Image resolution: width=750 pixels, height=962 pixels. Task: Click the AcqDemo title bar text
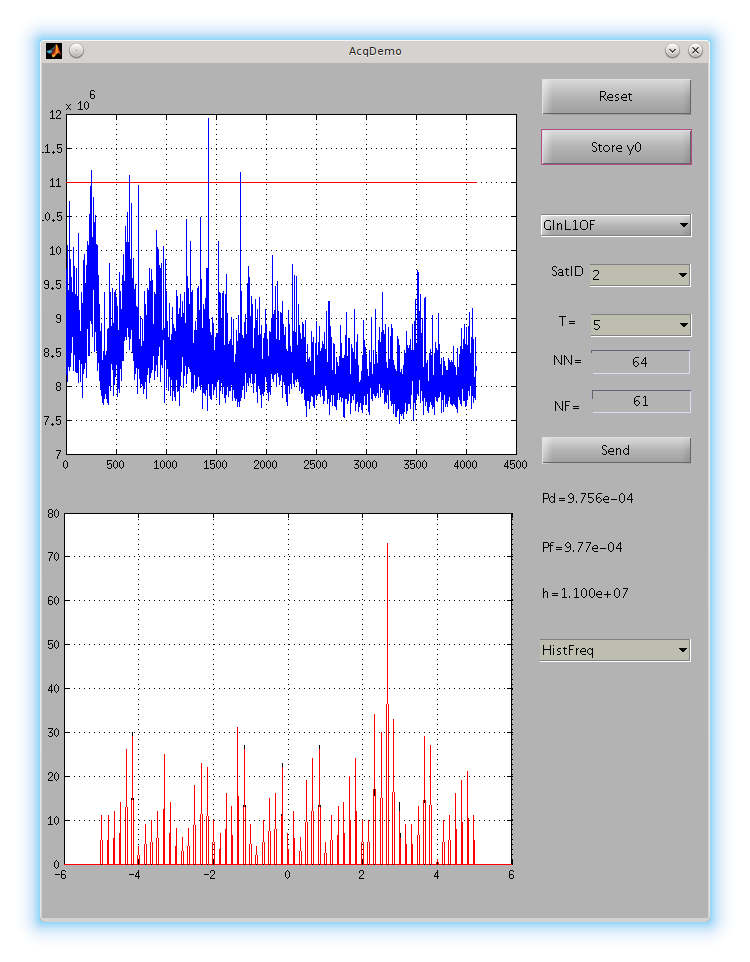pyautogui.click(x=375, y=51)
